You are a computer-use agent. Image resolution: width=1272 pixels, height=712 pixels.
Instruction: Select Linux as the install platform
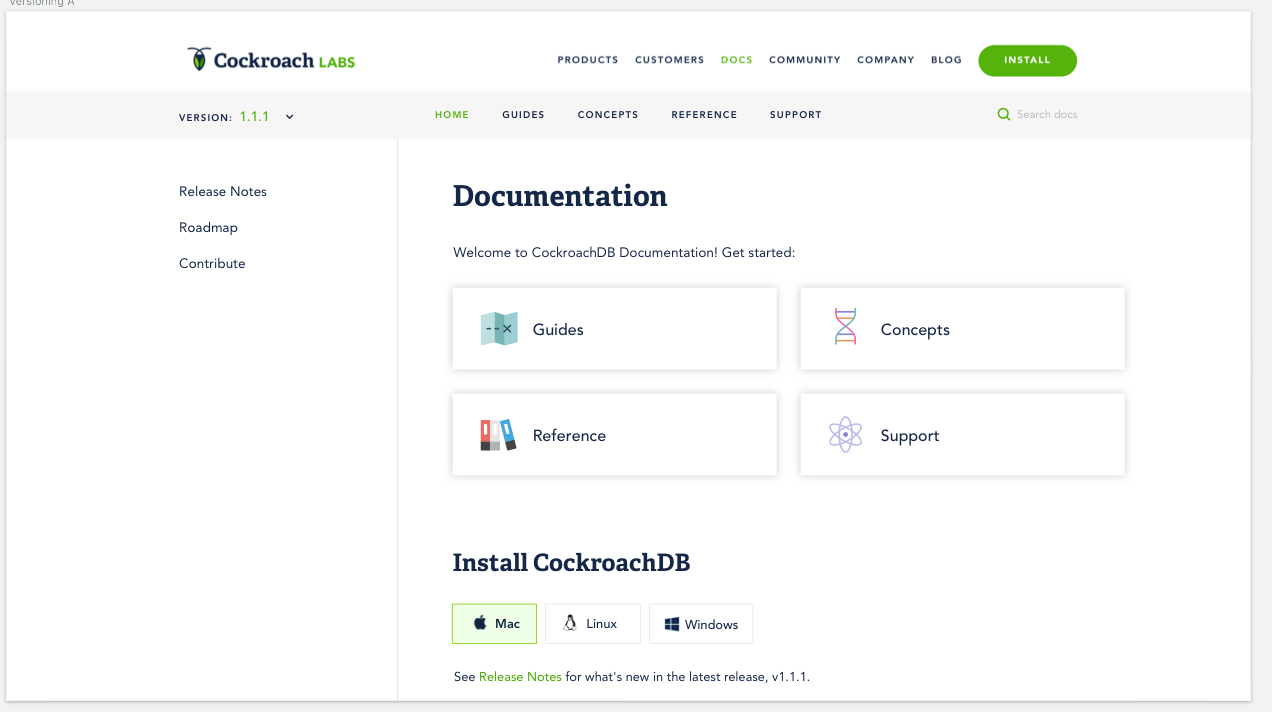click(x=592, y=623)
